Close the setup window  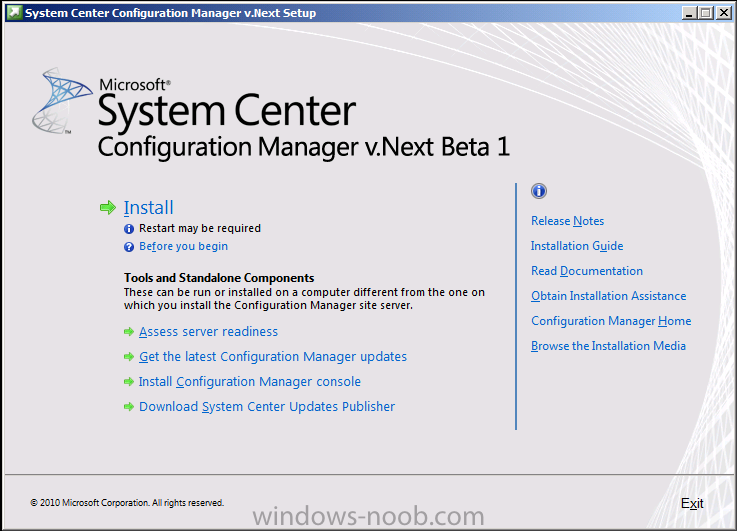tap(723, 13)
